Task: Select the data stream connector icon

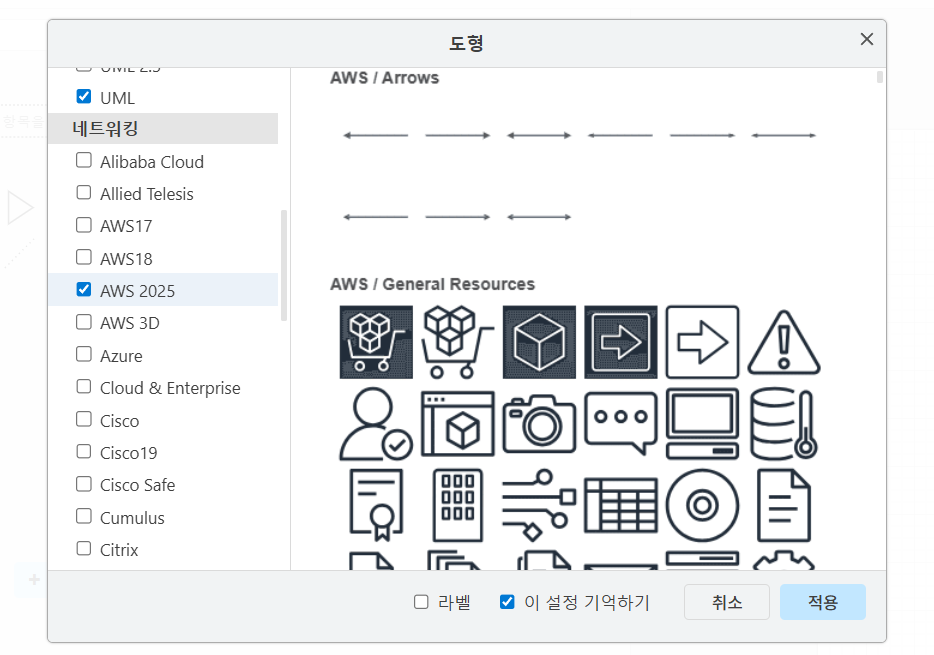Action: pos(539,506)
